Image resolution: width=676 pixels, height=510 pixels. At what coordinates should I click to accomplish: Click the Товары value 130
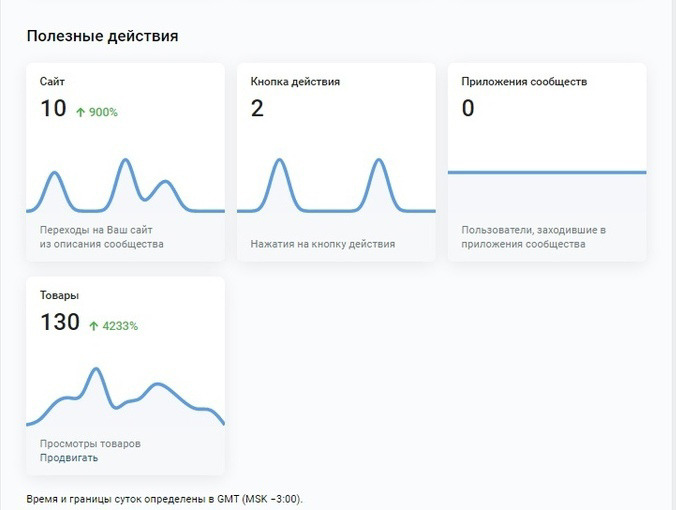(60, 322)
